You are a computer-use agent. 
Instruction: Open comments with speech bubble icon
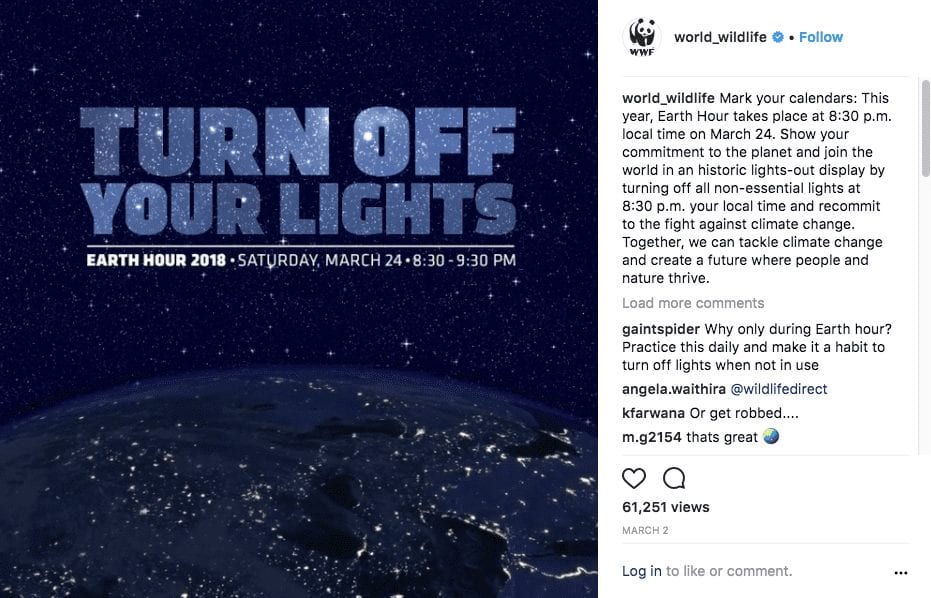pos(674,478)
